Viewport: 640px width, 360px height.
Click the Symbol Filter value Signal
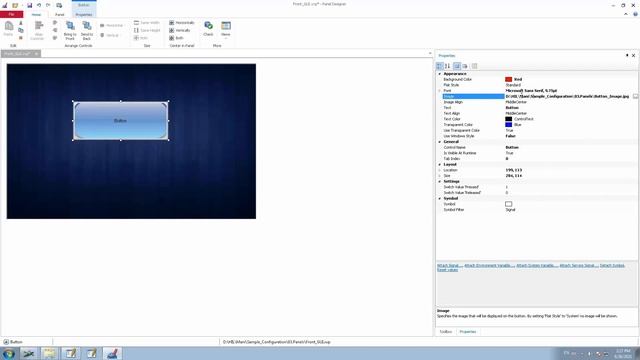click(x=510, y=210)
